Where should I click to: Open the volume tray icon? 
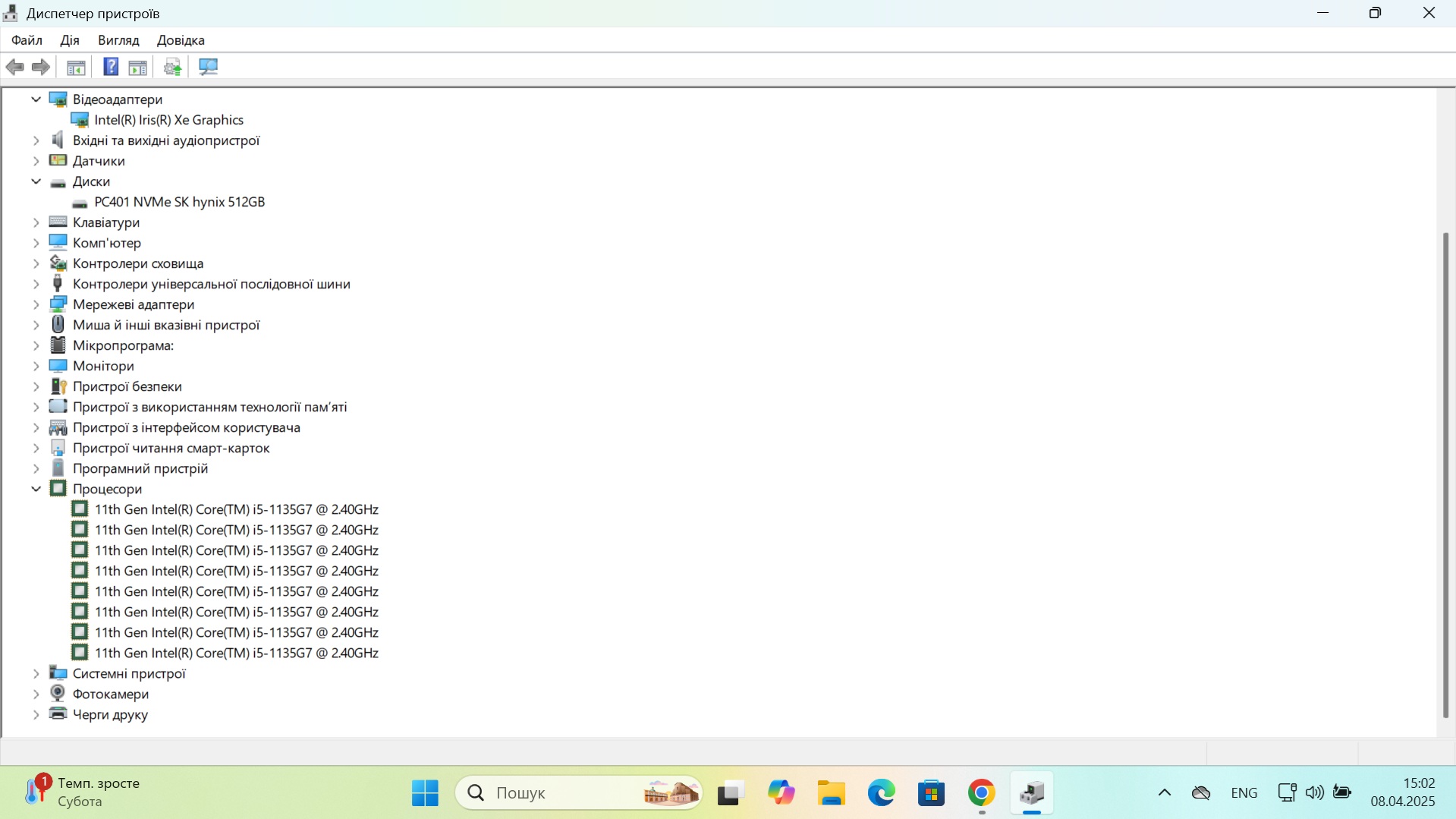point(1315,793)
